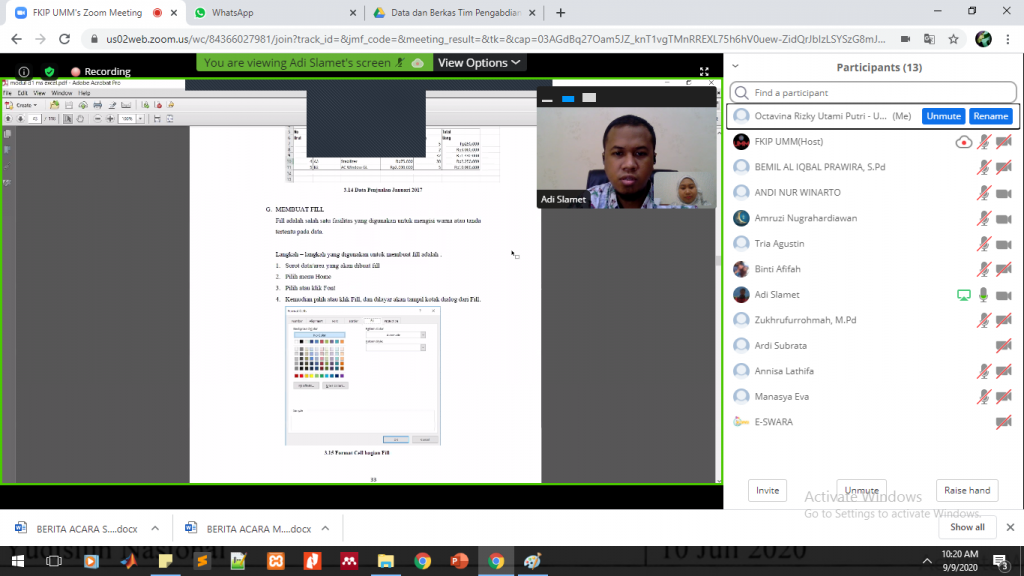The height and width of the screenshot is (576, 1024).
Task: Click the meeting information icon
Action: tap(24, 72)
